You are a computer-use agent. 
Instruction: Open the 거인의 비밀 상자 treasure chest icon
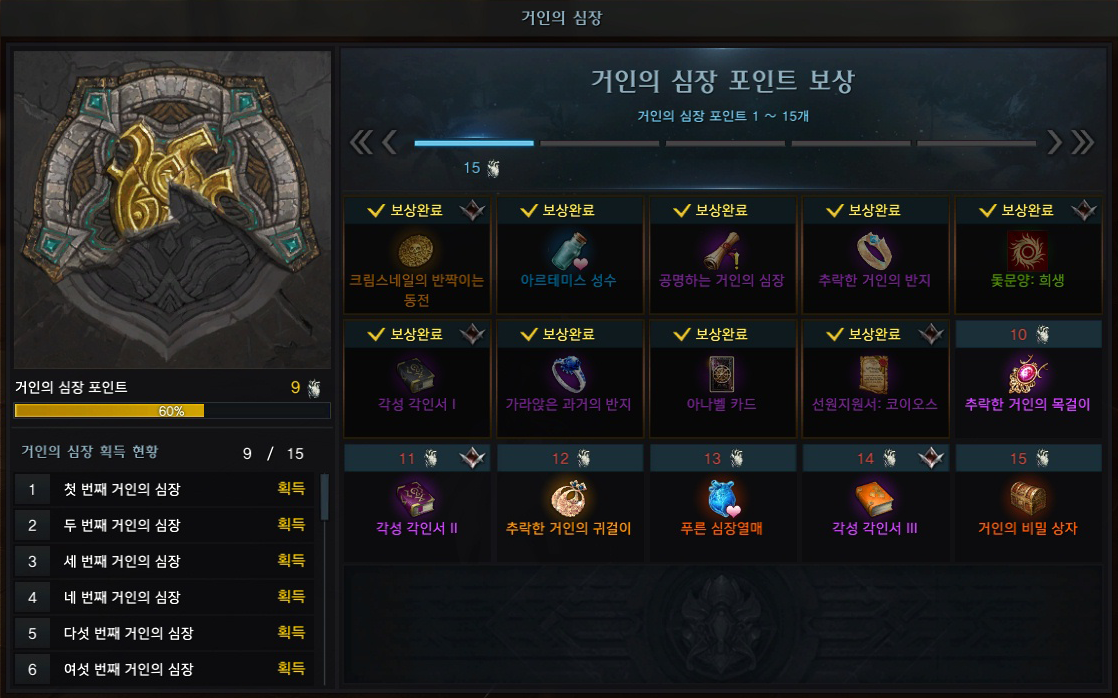(x=1027, y=498)
